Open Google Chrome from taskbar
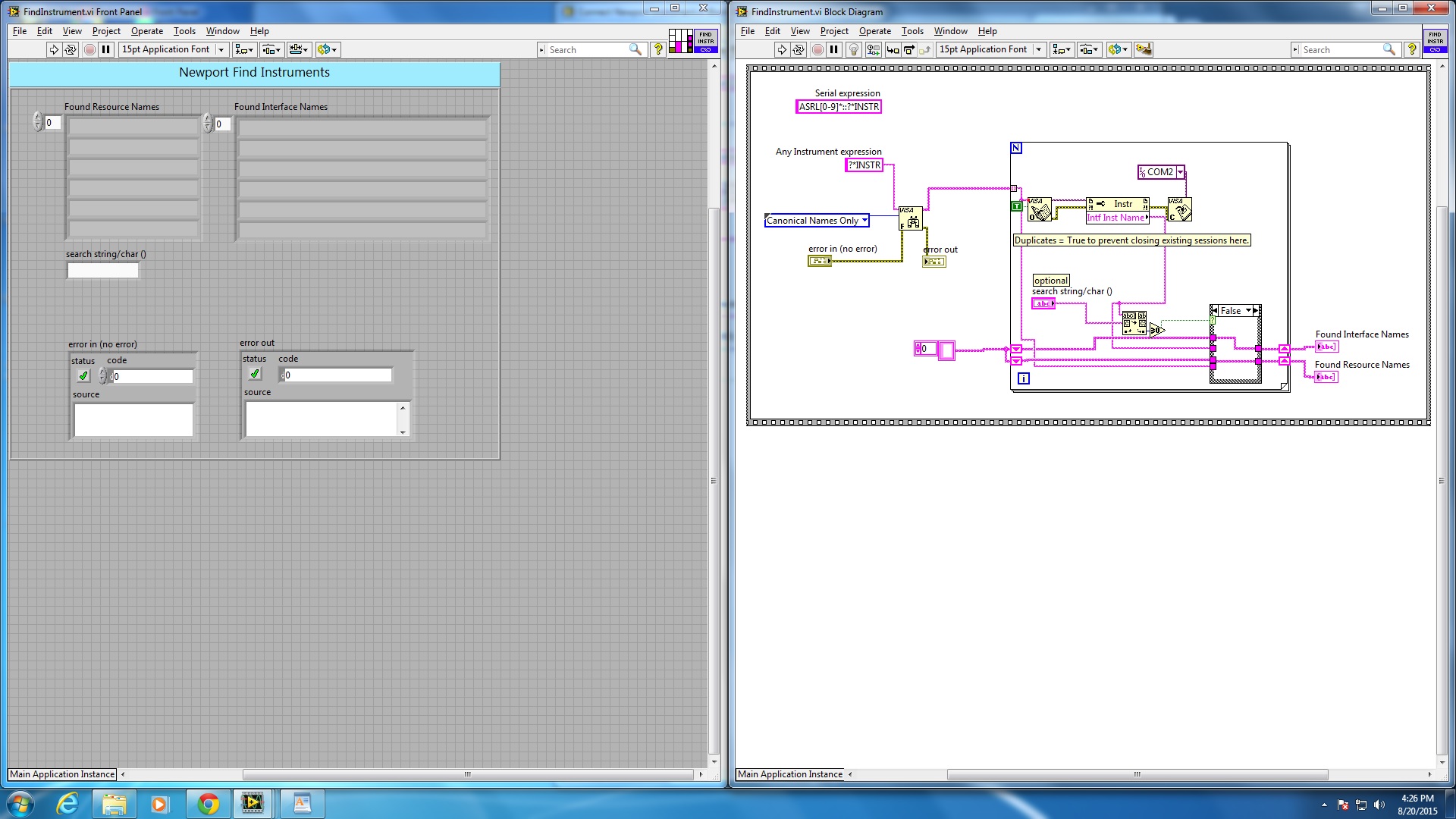 pyautogui.click(x=208, y=804)
